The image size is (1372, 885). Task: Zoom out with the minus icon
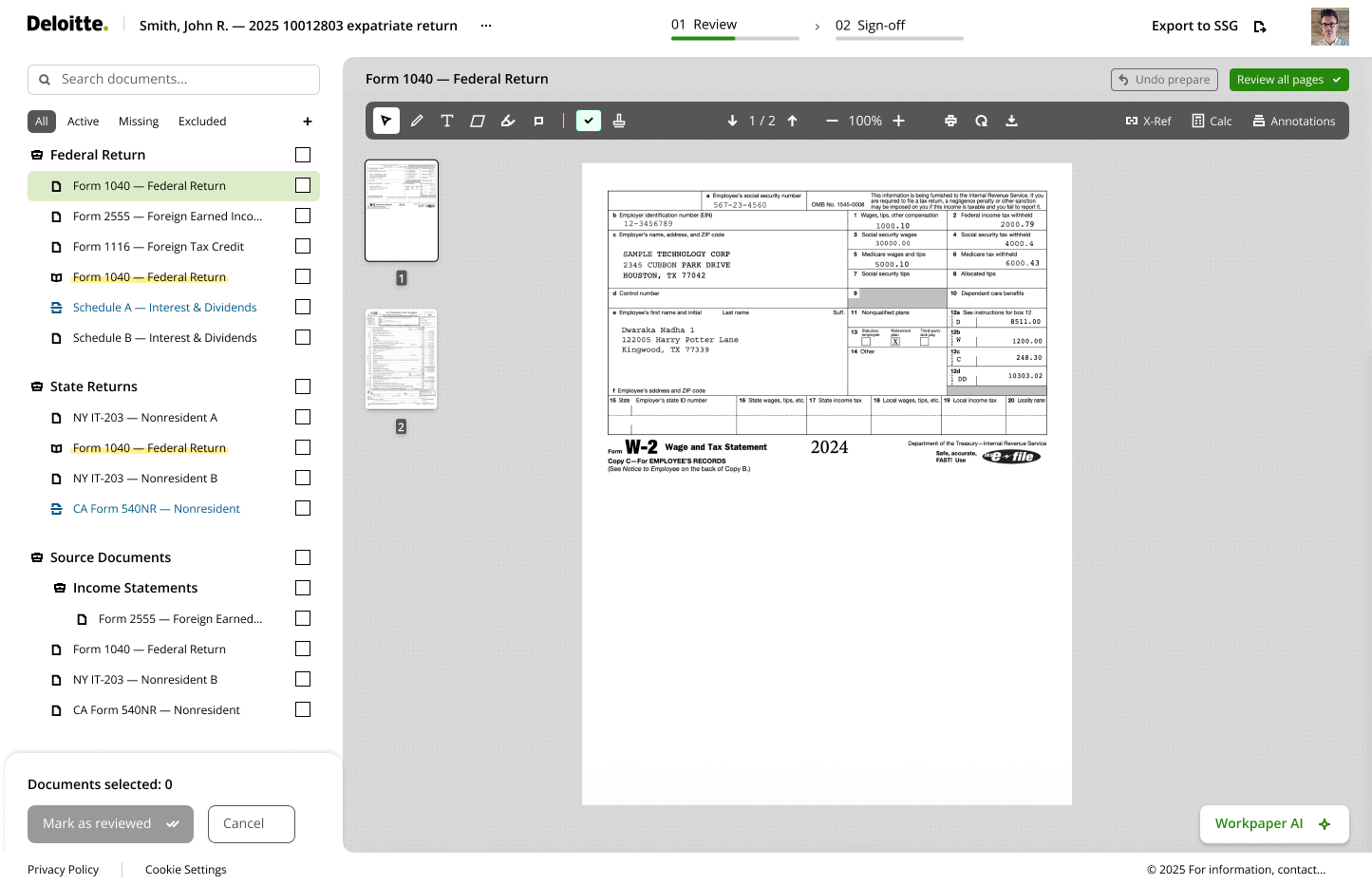click(832, 121)
